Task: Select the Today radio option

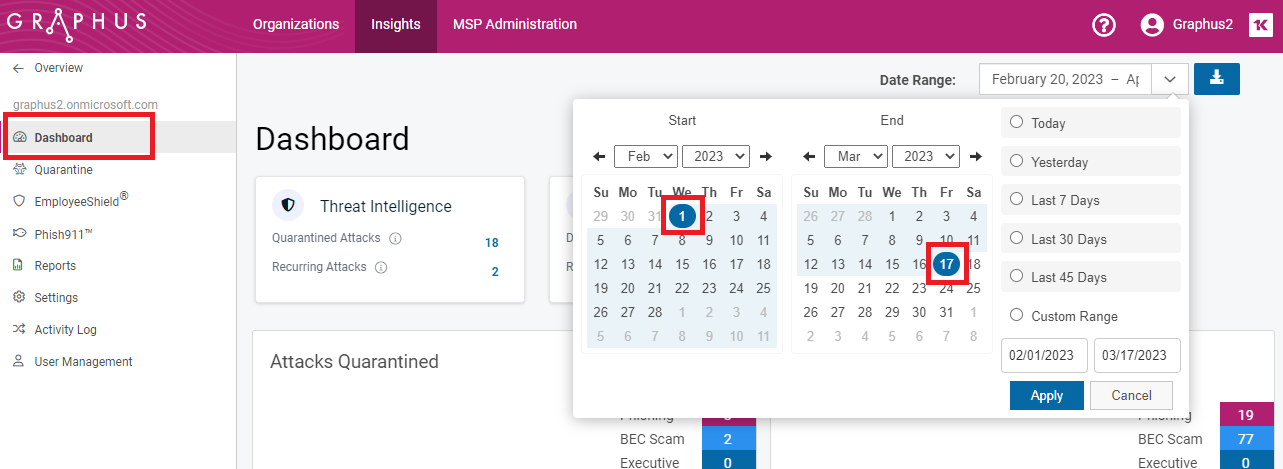Action: [x=1017, y=123]
